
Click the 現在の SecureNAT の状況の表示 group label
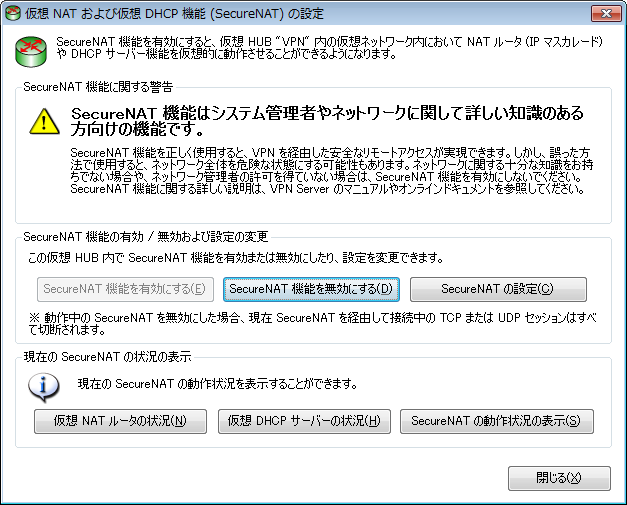coord(107,357)
